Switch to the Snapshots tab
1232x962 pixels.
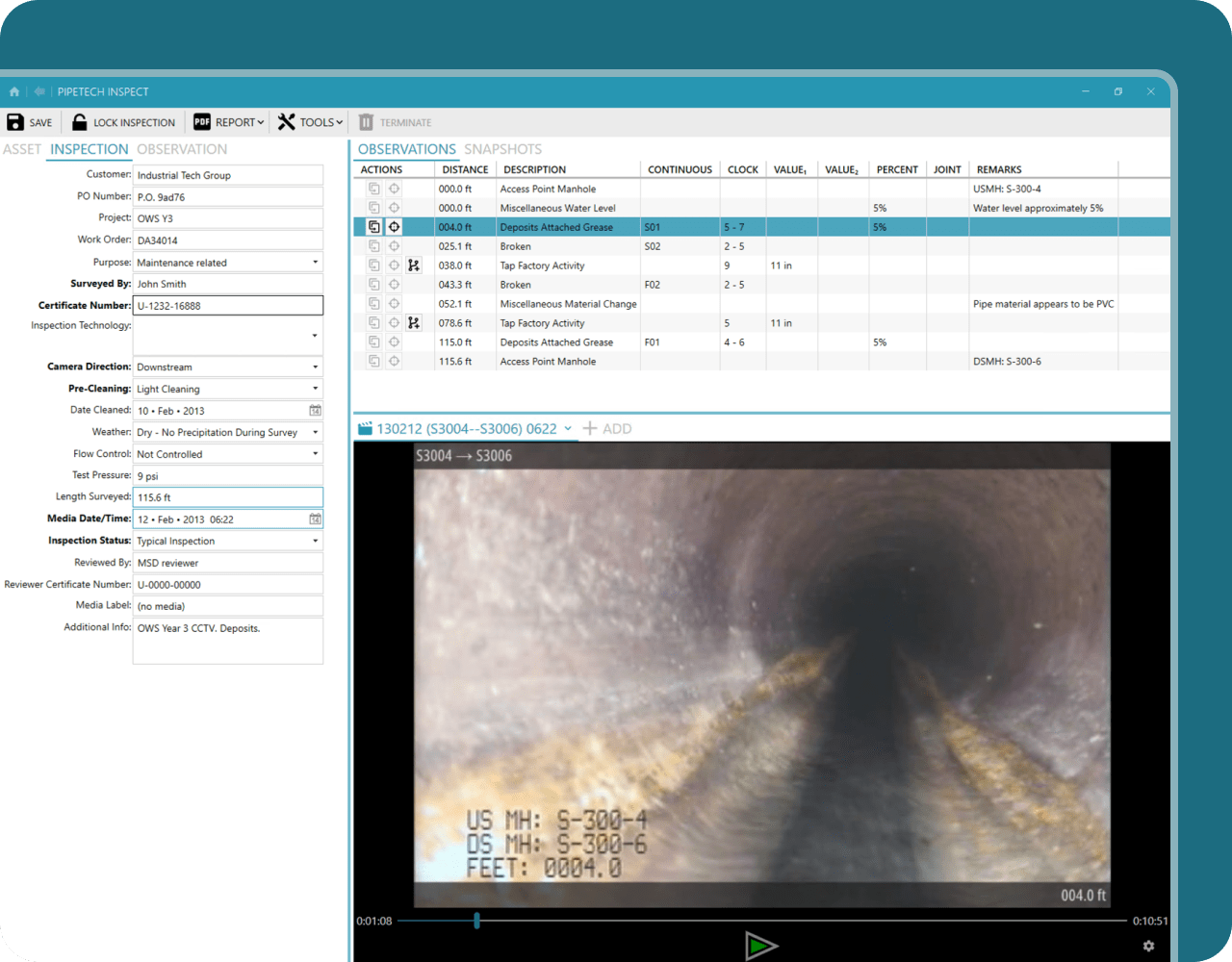click(x=502, y=149)
